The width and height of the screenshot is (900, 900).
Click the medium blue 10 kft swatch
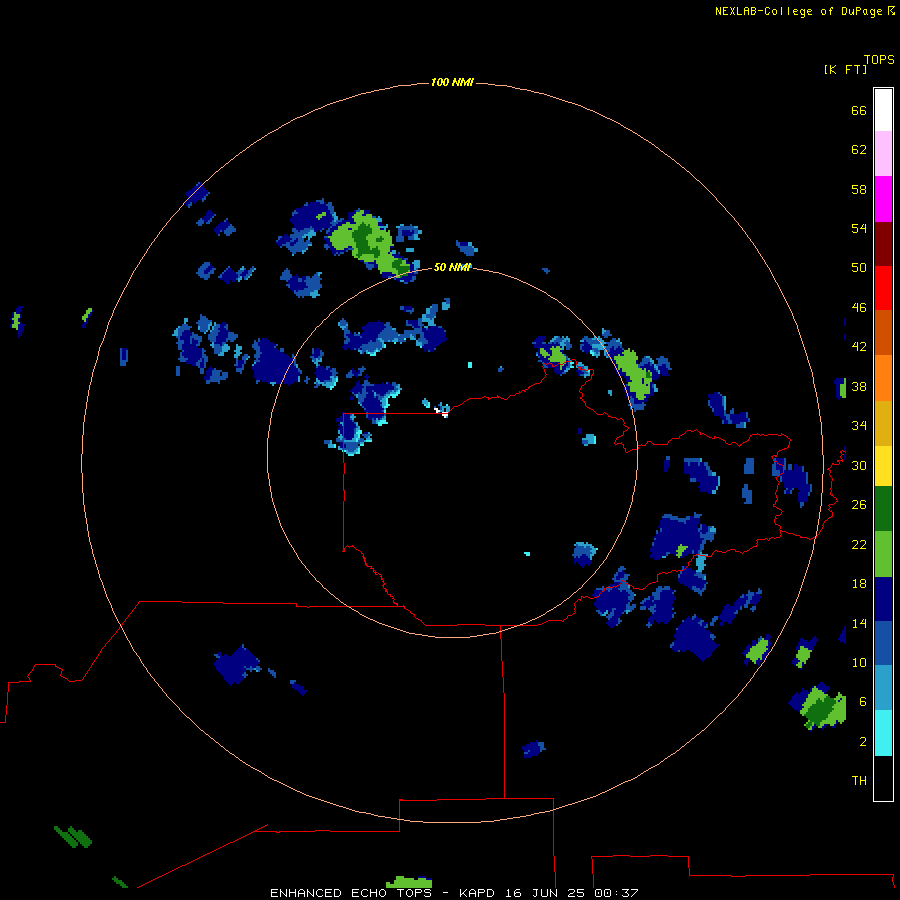[x=883, y=643]
